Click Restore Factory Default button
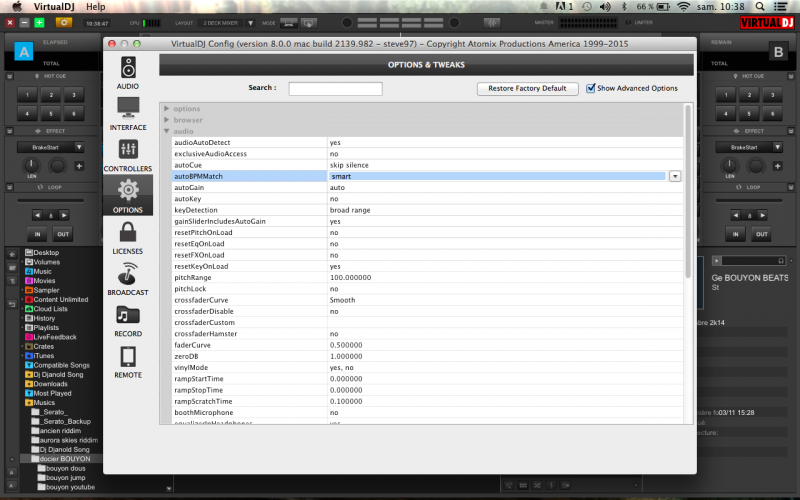This screenshot has width=800, height=500. pyautogui.click(x=527, y=88)
